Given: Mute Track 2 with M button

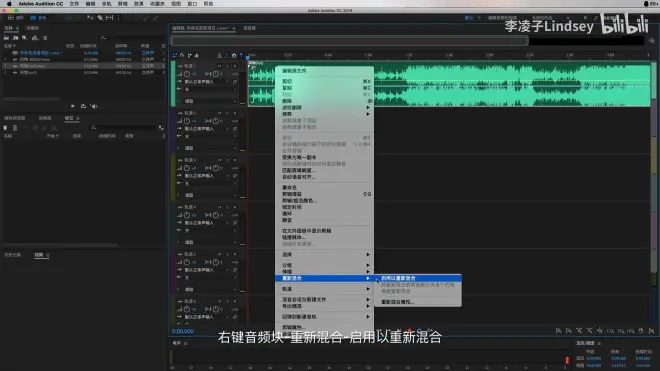Looking at the screenshot, I should tap(220, 113).
